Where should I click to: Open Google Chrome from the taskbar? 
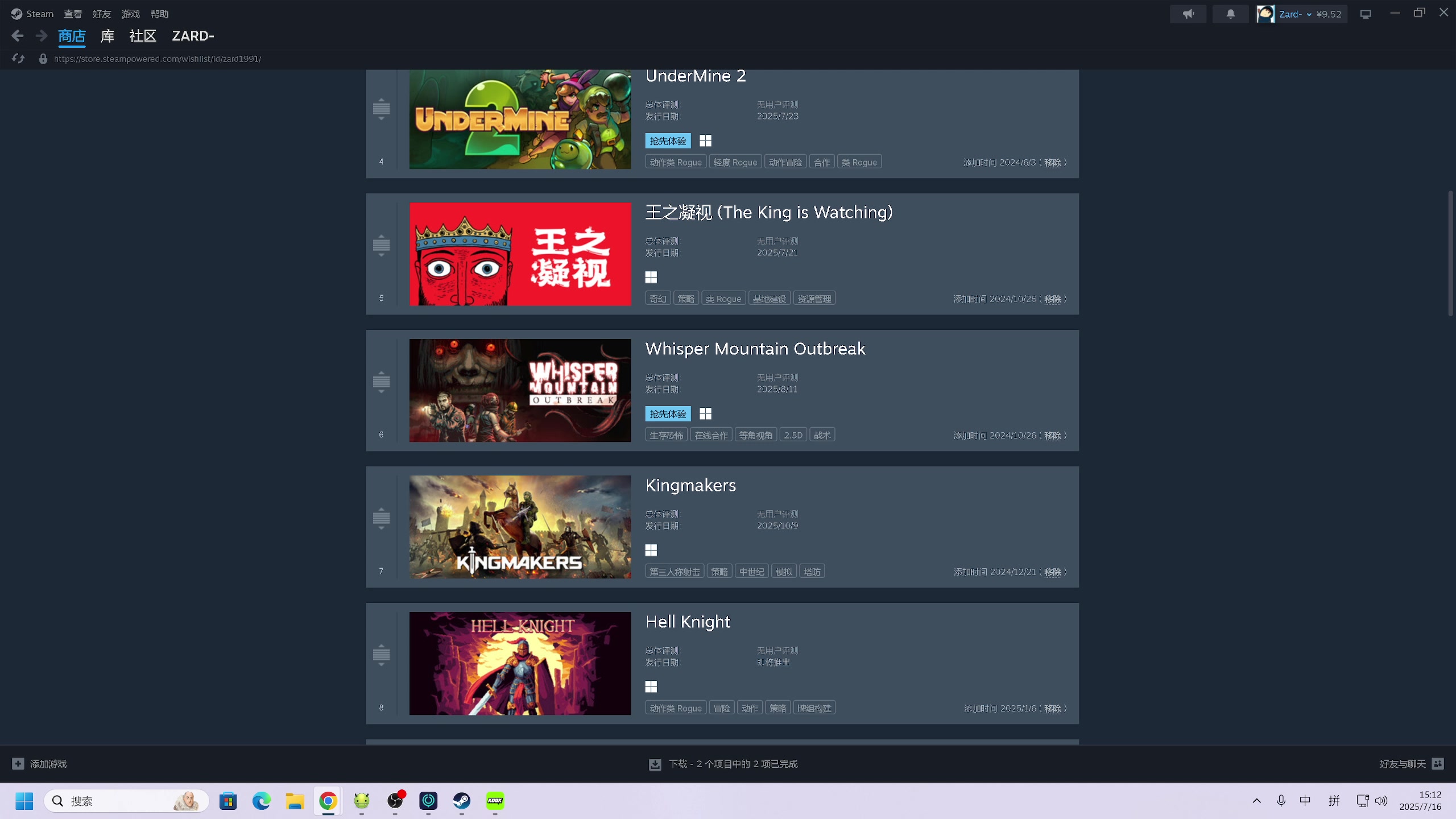pyautogui.click(x=328, y=801)
